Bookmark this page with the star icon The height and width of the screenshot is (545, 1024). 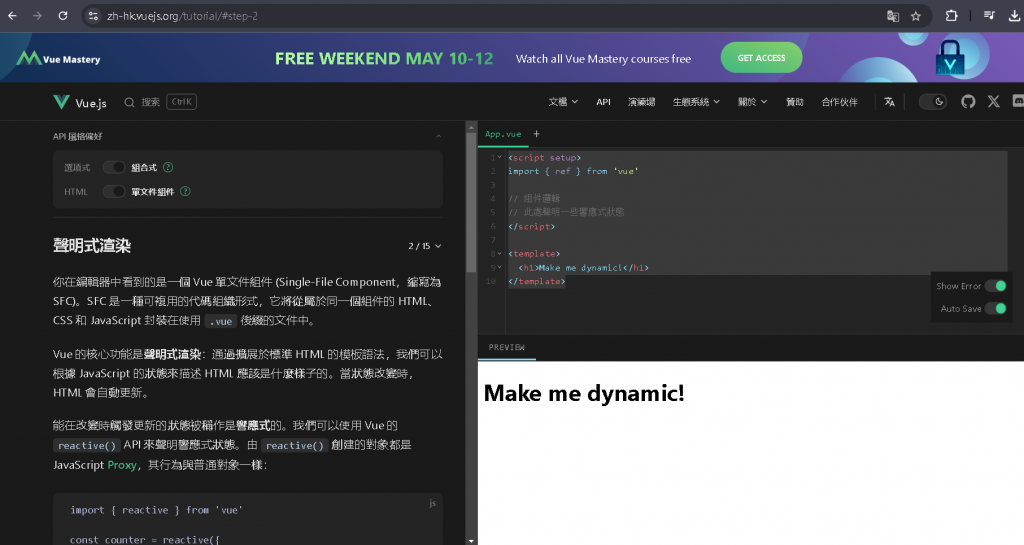916,16
